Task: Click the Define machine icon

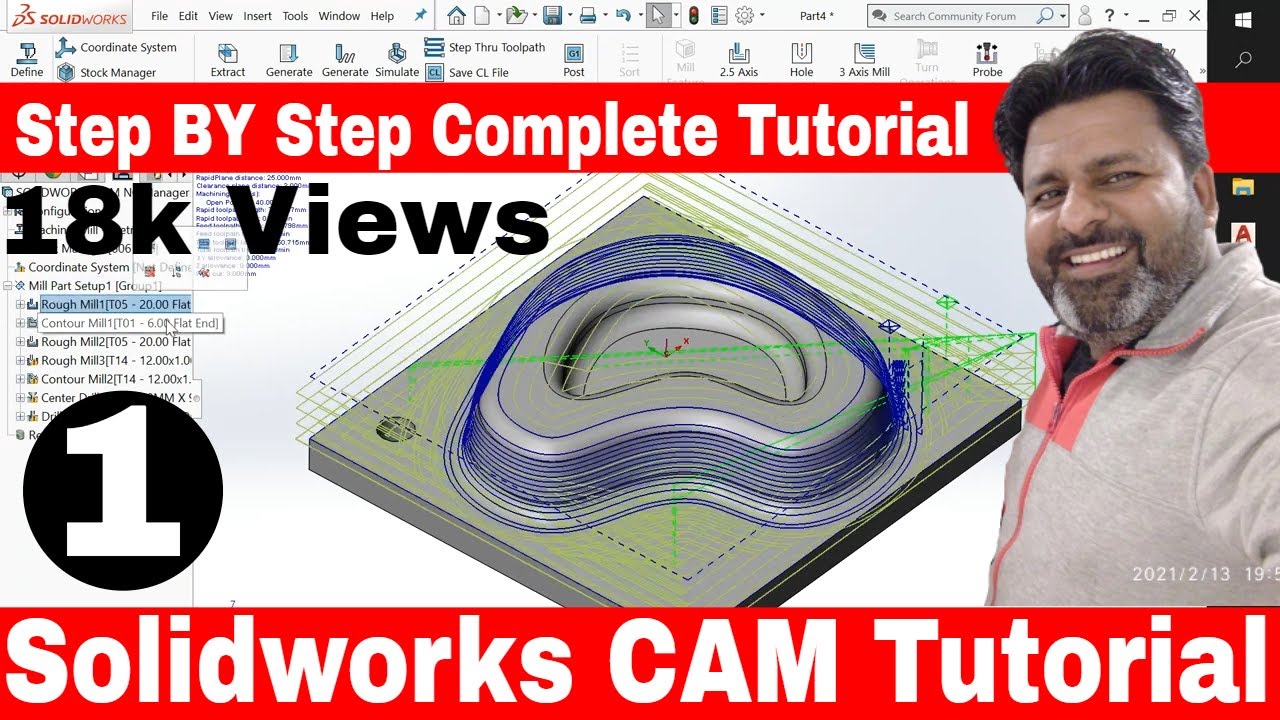Action: click(x=27, y=60)
